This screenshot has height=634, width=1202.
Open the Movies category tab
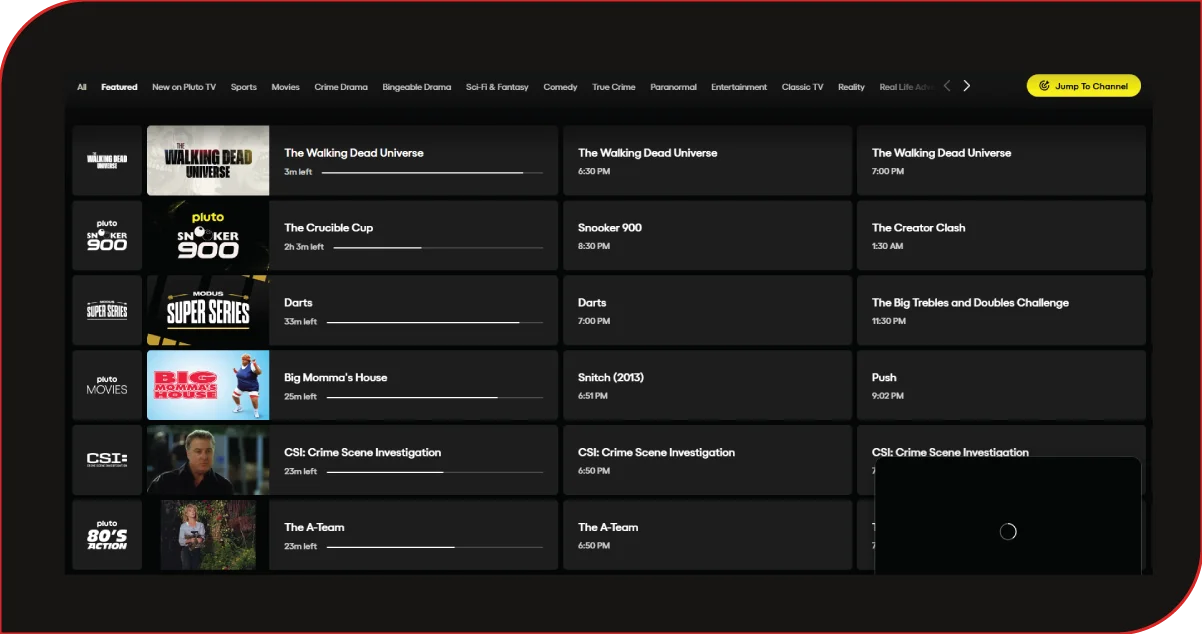point(285,87)
